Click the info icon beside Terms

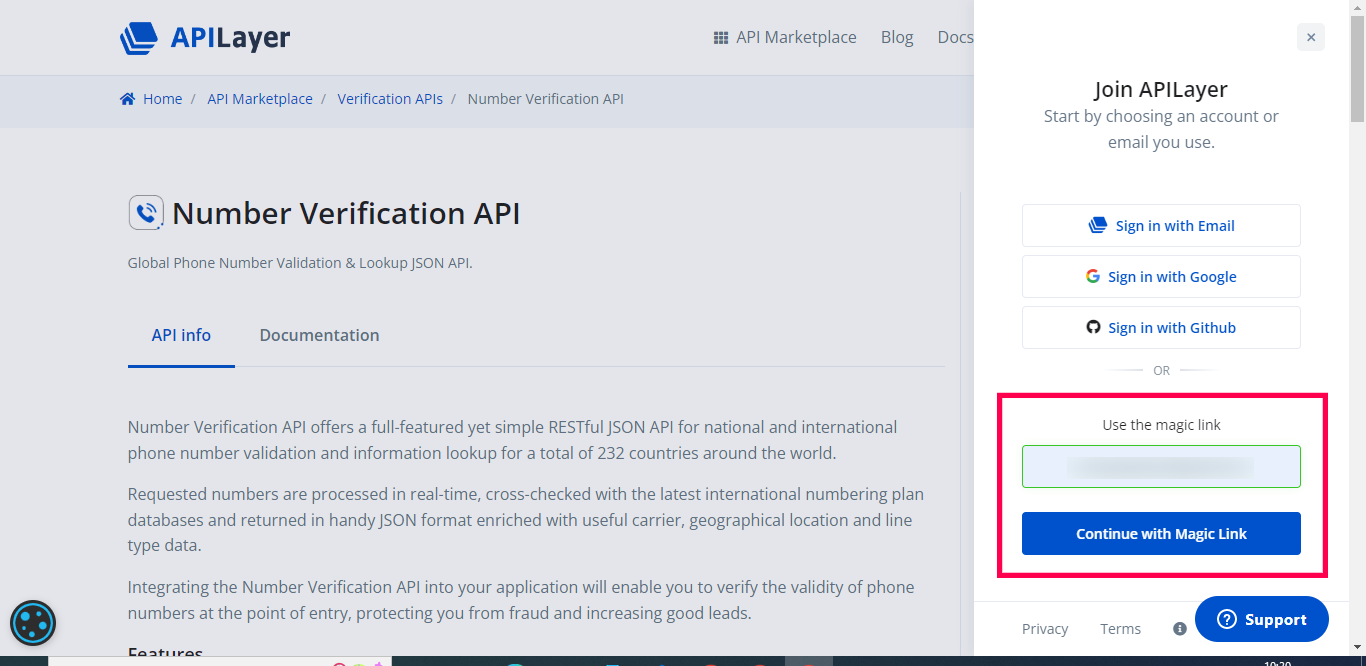(1180, 629)
